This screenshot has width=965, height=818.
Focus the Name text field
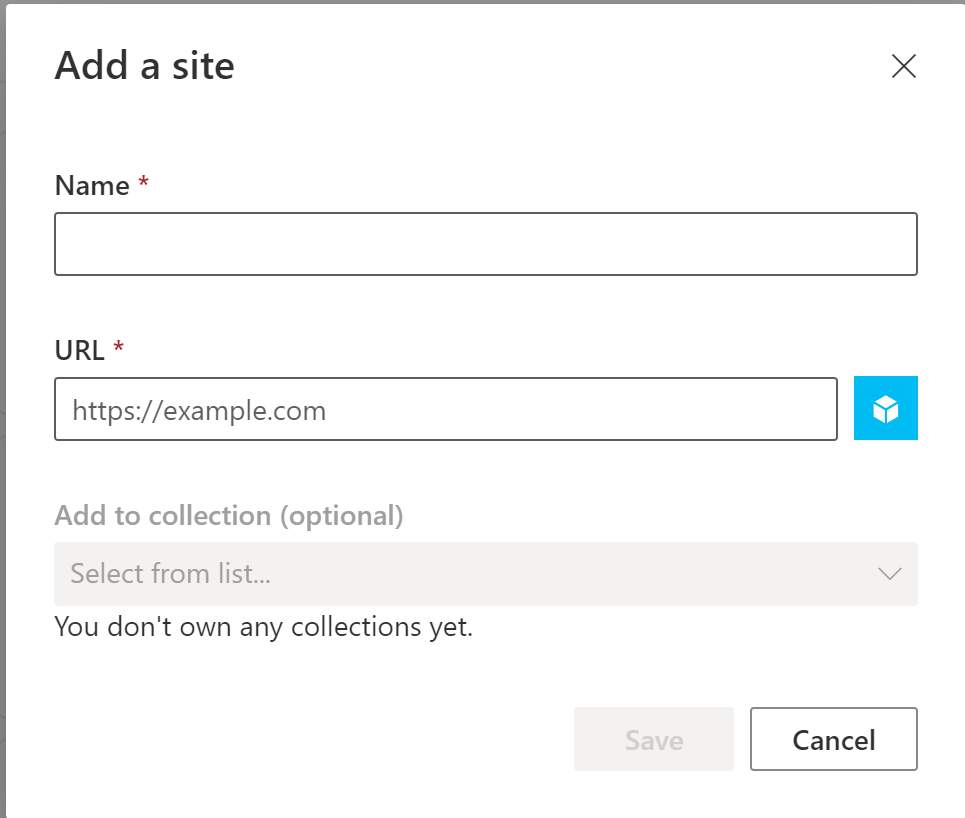(485, 244)
